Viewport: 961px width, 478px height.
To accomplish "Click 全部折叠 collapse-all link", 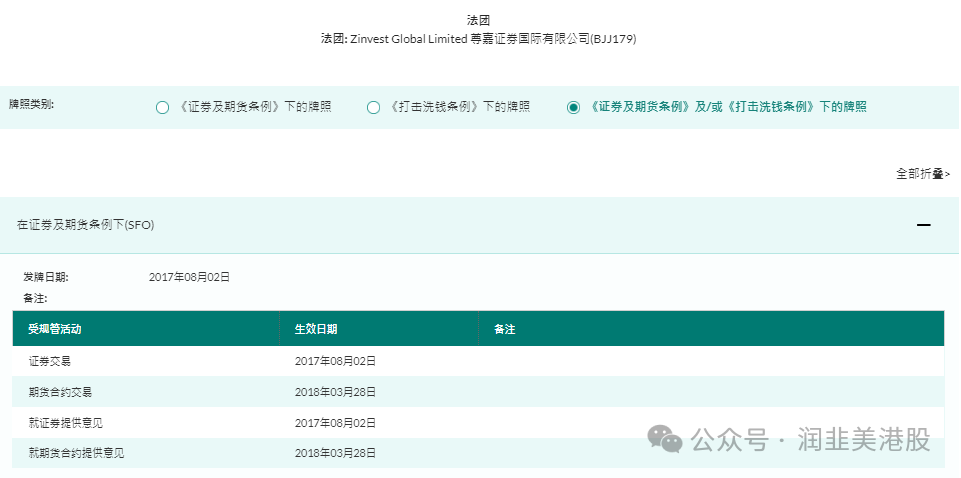I will [923, 173].
